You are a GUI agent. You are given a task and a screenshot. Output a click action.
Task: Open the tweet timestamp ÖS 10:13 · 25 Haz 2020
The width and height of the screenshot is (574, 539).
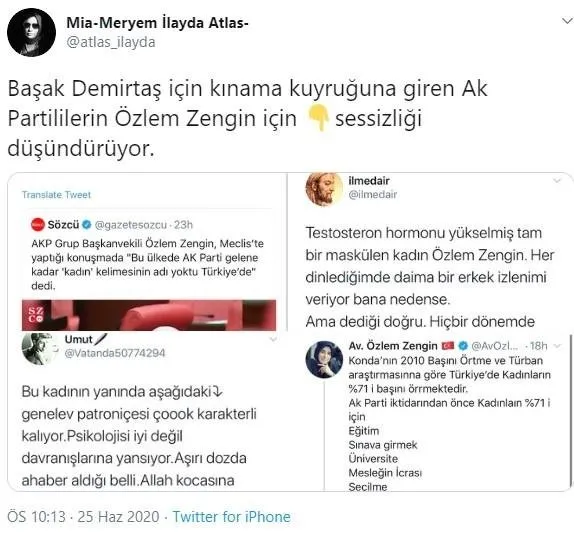pyautogui.click(x=83, y=517)
